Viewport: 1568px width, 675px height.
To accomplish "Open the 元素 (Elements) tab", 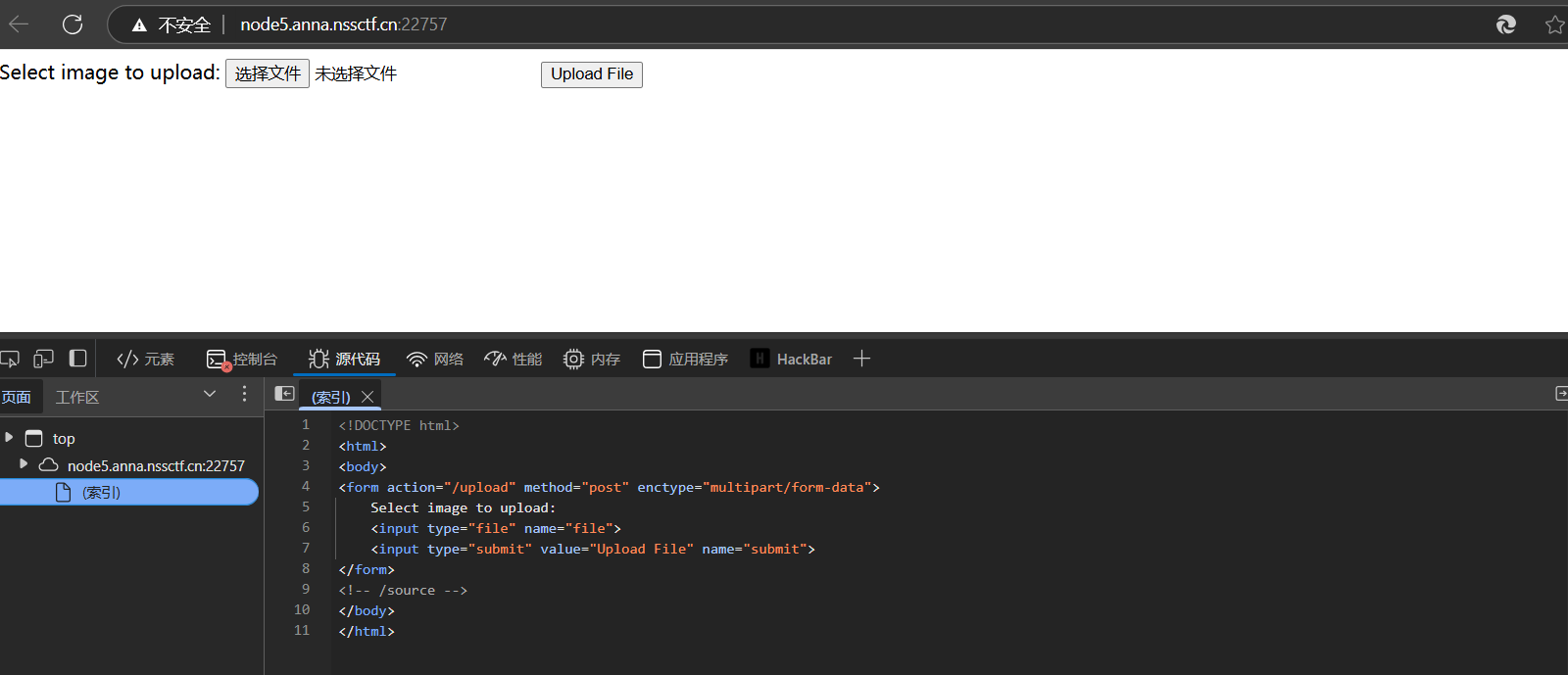I will click(145, 360).
